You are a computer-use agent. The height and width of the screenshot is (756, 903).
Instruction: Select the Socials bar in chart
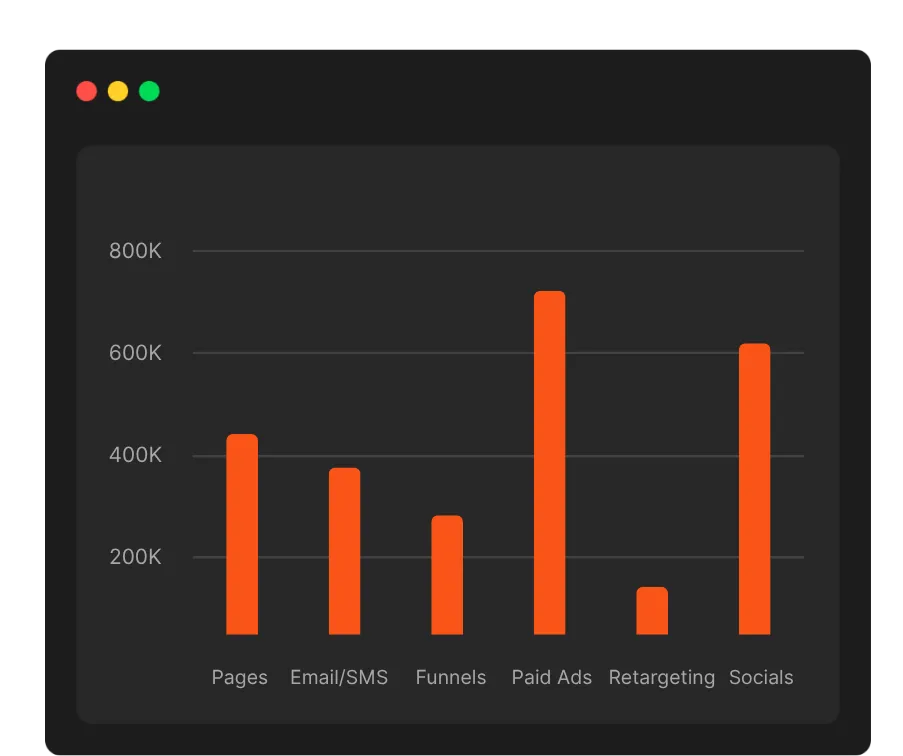pyautogui.click(x=754, y=489)
